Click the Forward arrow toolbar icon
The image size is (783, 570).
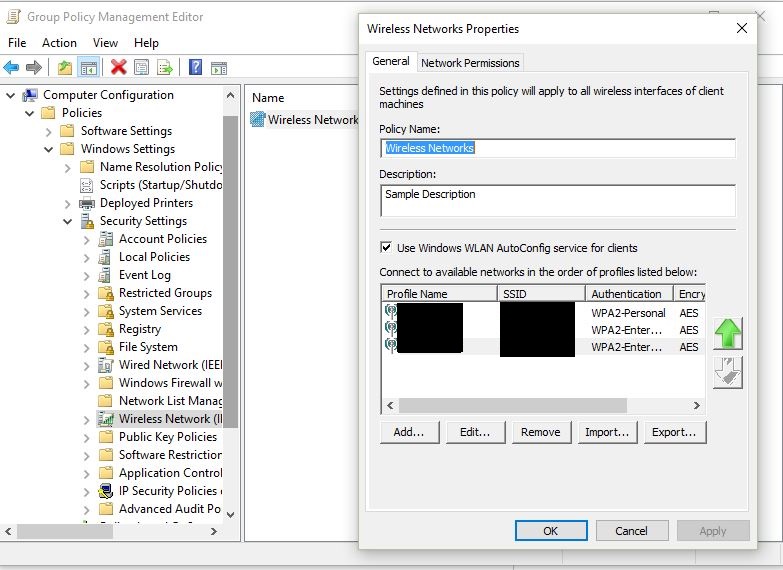[x=33, y=67]
